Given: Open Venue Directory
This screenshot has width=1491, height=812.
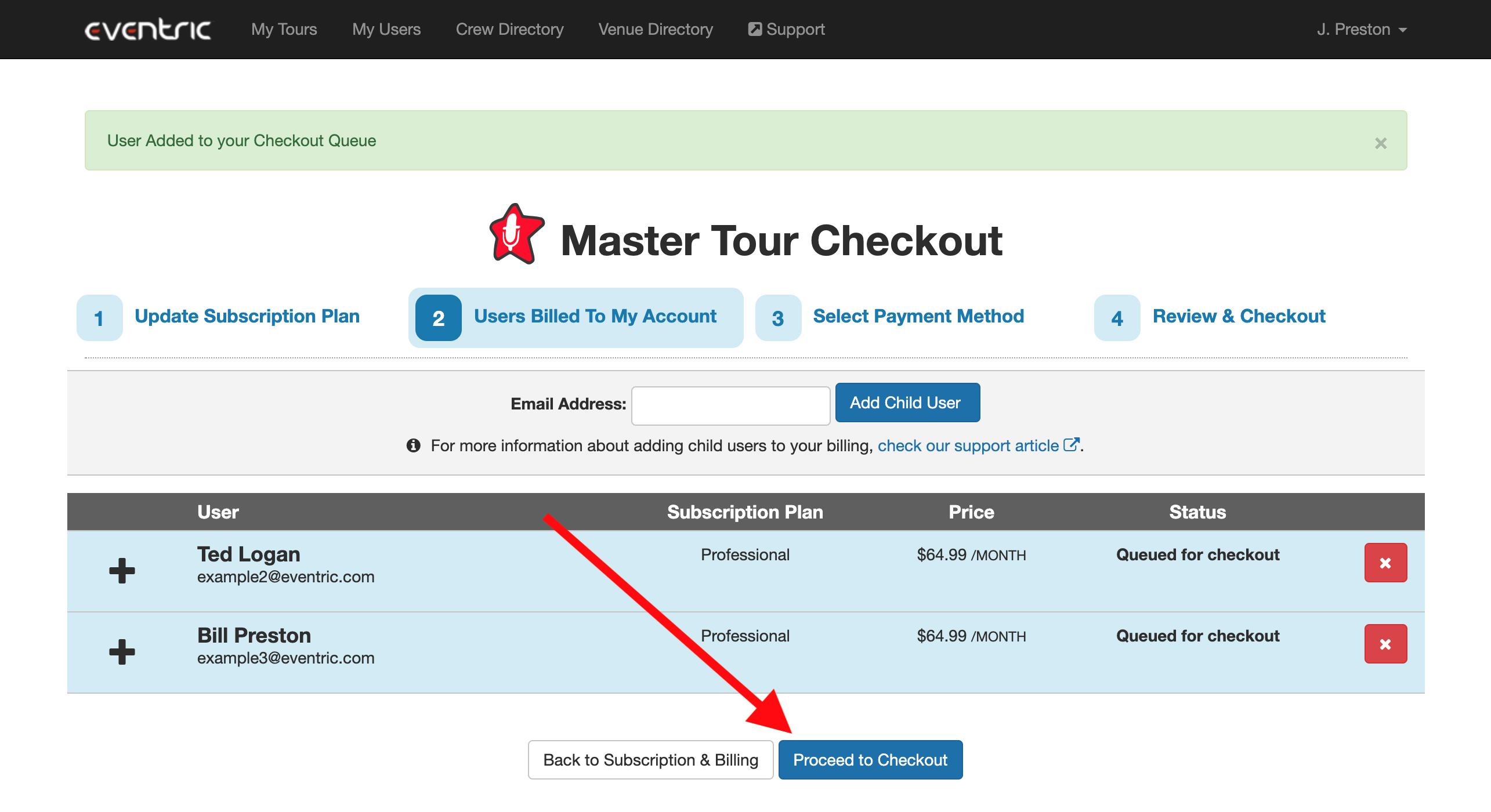Looking at the screenshot, I should (656, 30).
